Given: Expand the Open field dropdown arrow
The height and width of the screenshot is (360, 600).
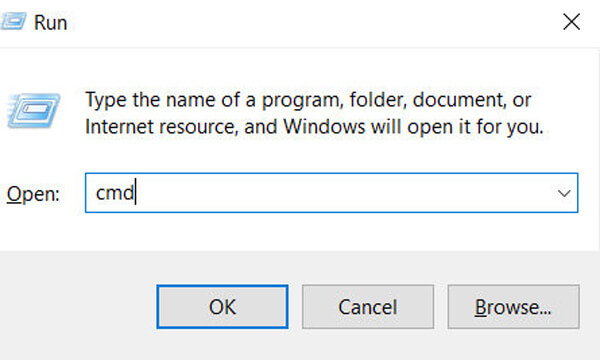Looking at the screenshot, I should pyautogui.click(x=564, y=193).
